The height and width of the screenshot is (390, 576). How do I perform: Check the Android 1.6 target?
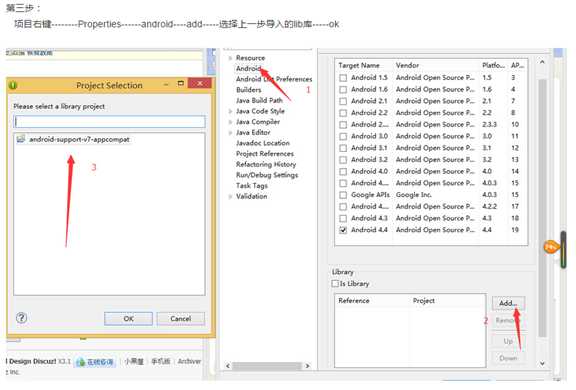tap(343, 90)
